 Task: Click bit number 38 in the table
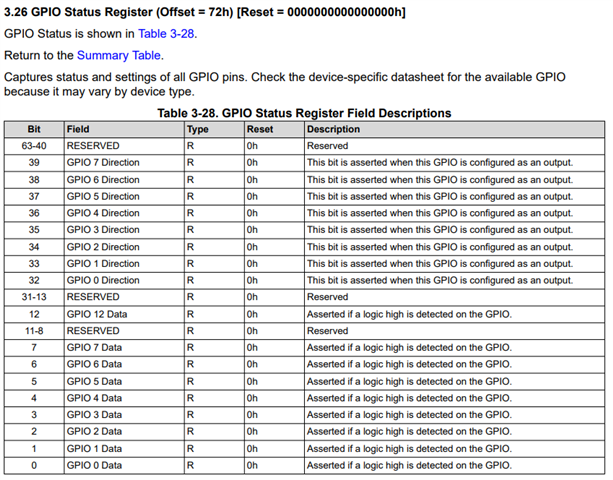point(34,180)
